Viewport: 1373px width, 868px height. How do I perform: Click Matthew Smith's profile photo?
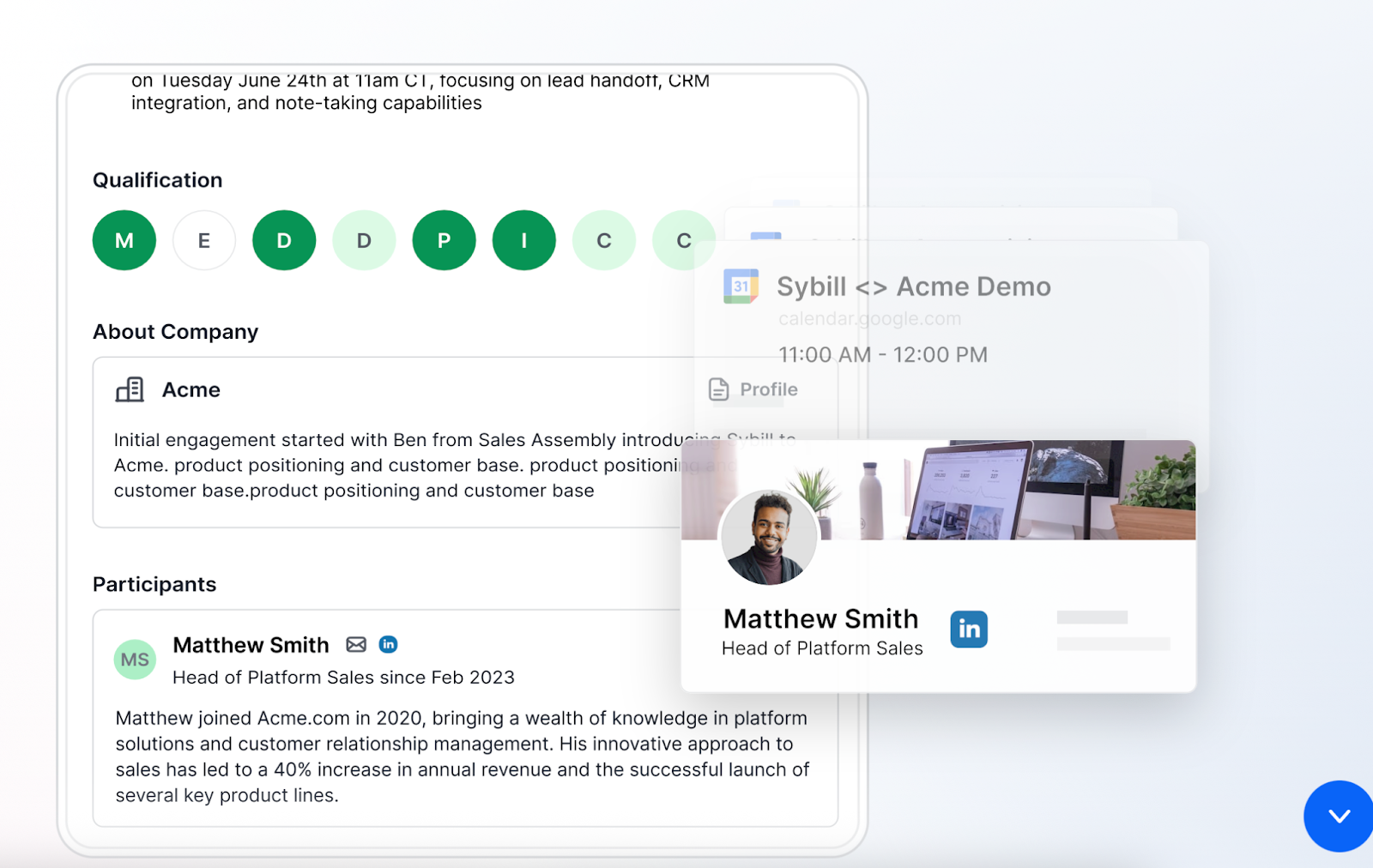click(769, 538)
